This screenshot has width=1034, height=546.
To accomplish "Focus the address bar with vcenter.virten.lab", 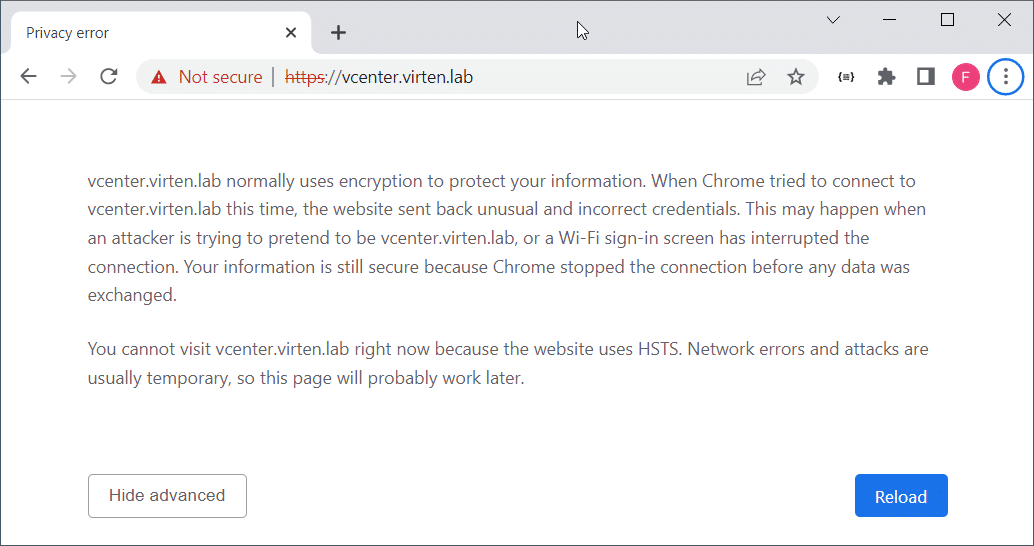I will (508, 77).
